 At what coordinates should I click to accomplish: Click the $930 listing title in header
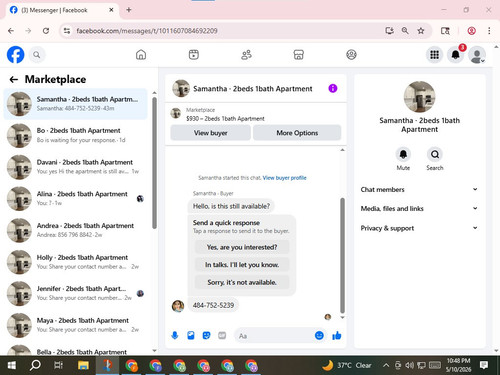click(225, 119)
